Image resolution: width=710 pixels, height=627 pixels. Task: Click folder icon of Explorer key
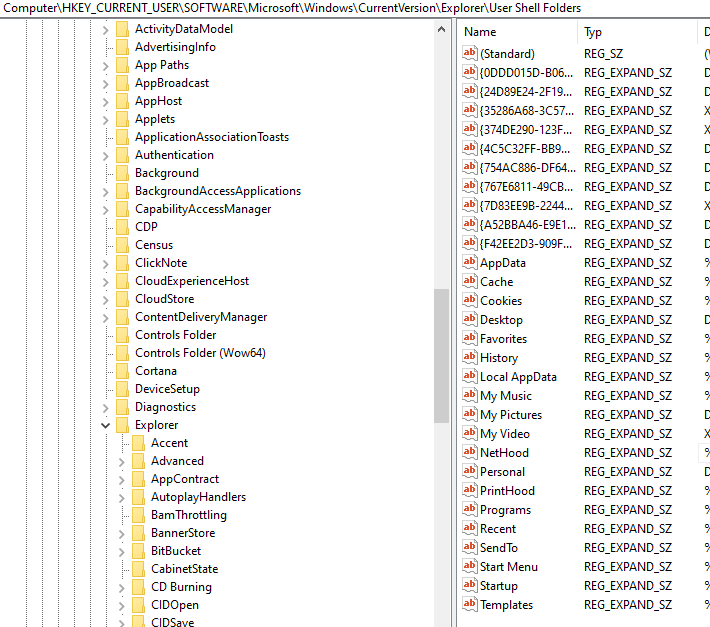tap(122, 425)
